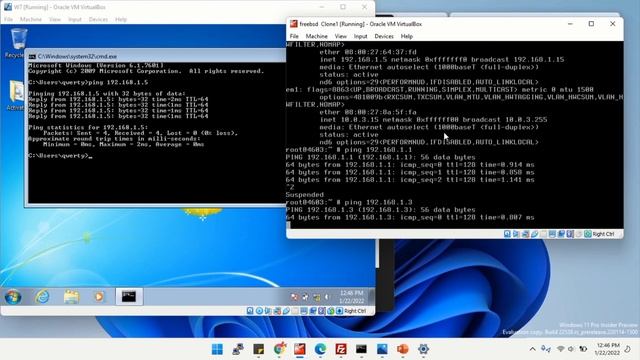Open USB indicator in W7 VM status bar
This screenshot has height=360, width=640.
pyautogui.click(x=286, y=311)
